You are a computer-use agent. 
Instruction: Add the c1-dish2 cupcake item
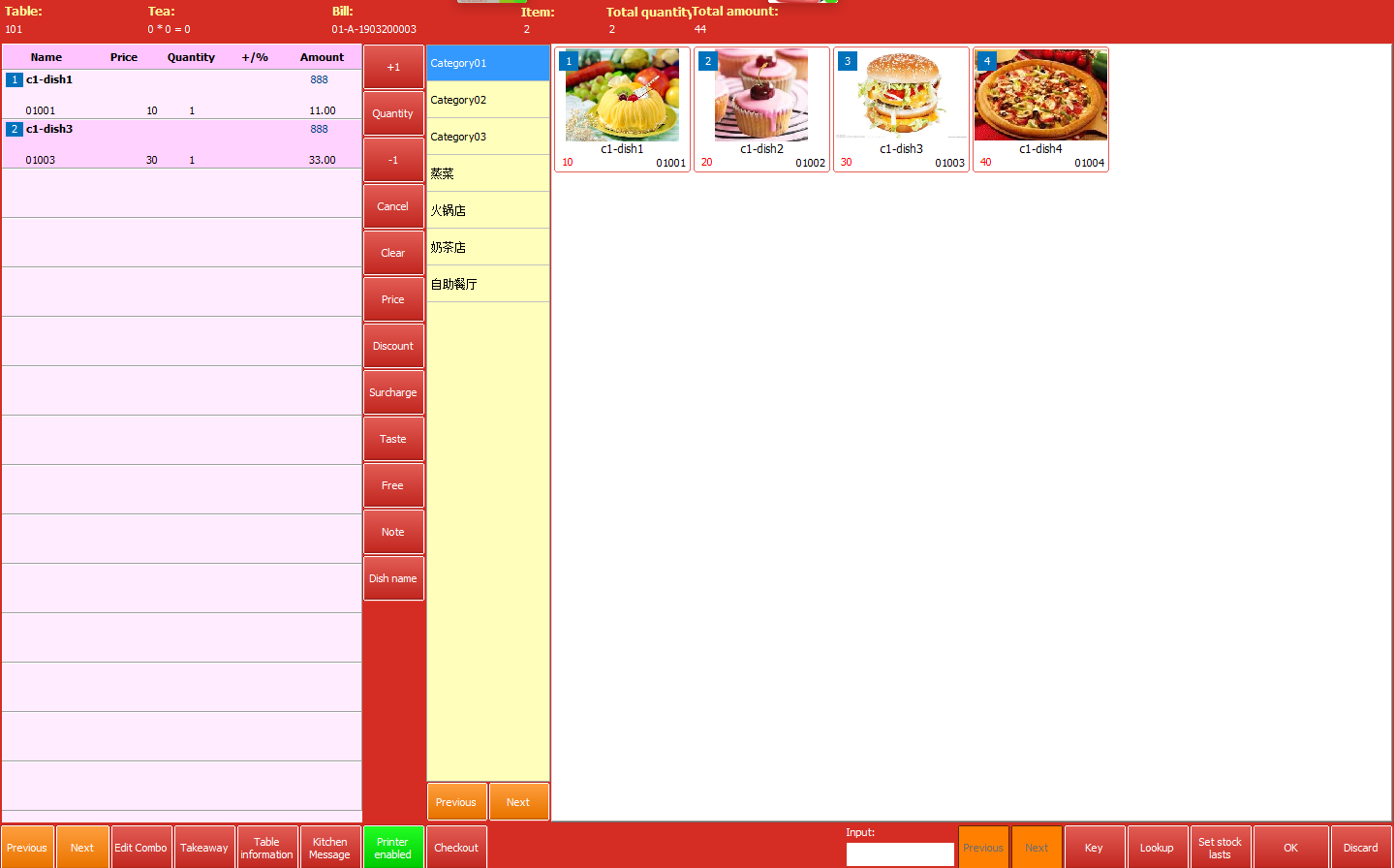tap(761, 96)
